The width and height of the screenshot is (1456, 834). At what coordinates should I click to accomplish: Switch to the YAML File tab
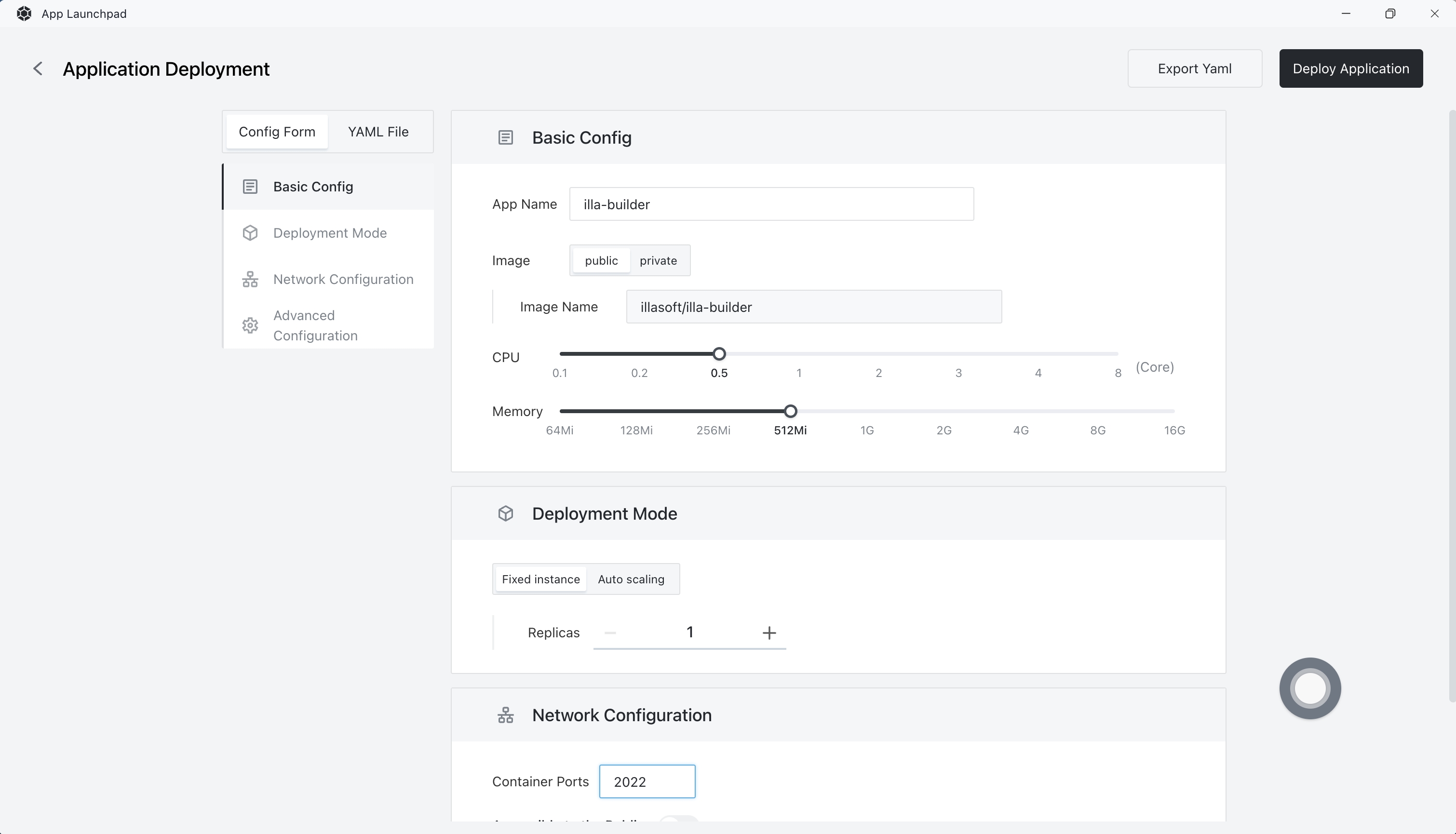tap(378, 132)
